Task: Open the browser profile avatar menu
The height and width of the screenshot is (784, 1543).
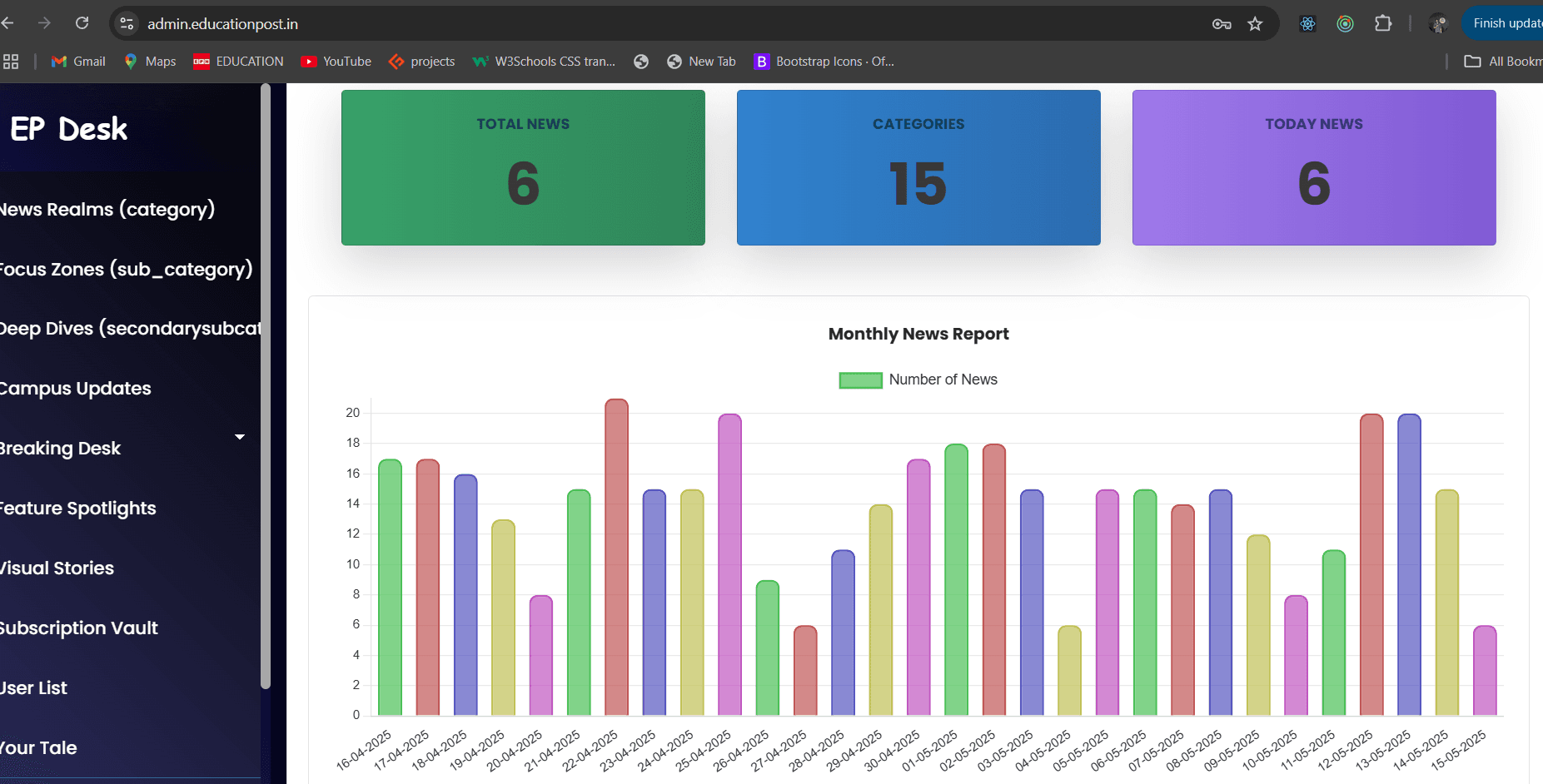Action: pos(1437,23)
